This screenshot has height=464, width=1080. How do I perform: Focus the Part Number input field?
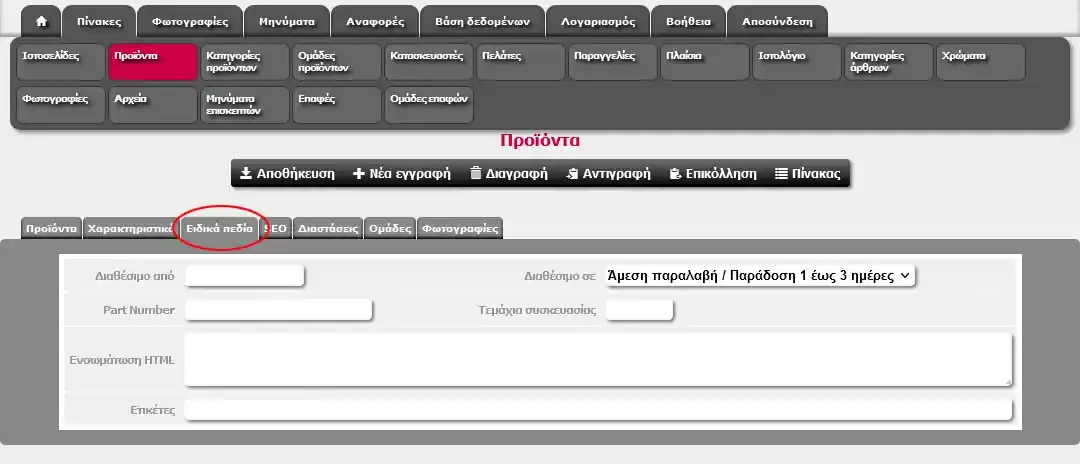click(x=278, y=310)
